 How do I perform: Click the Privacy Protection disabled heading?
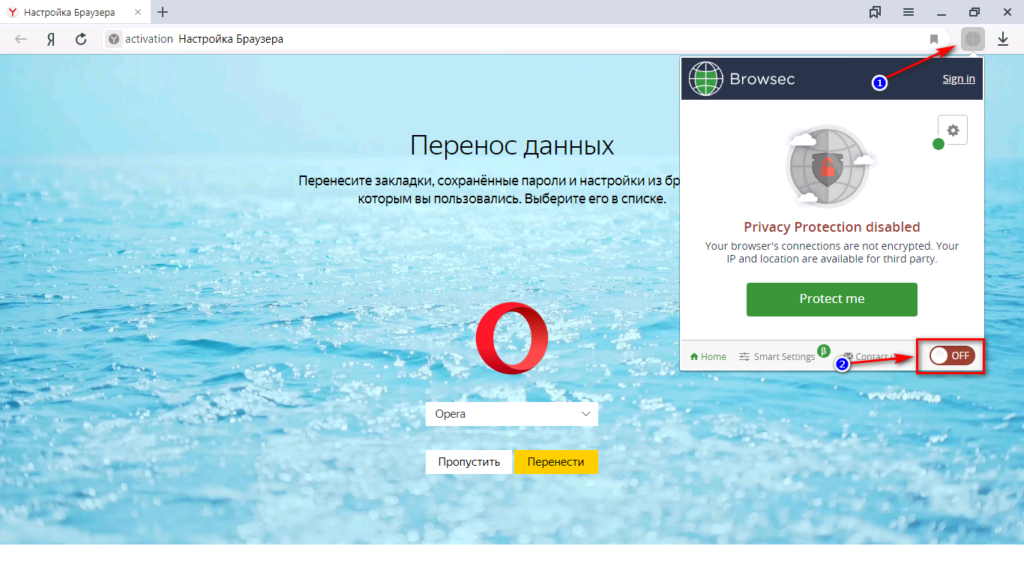[831, 227]
